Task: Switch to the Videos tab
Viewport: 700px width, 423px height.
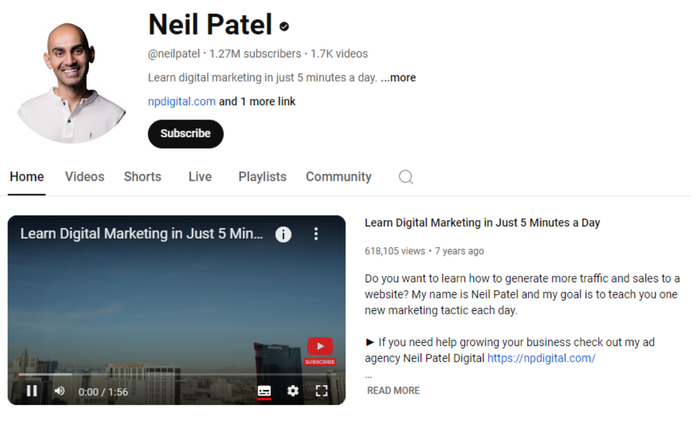Action: click(85, 177)
